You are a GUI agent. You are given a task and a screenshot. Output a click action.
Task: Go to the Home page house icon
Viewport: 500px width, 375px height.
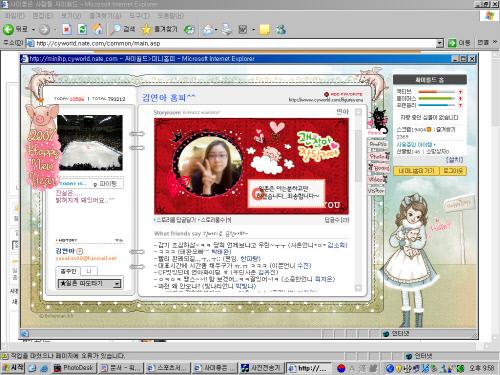(x=98, y=29)
